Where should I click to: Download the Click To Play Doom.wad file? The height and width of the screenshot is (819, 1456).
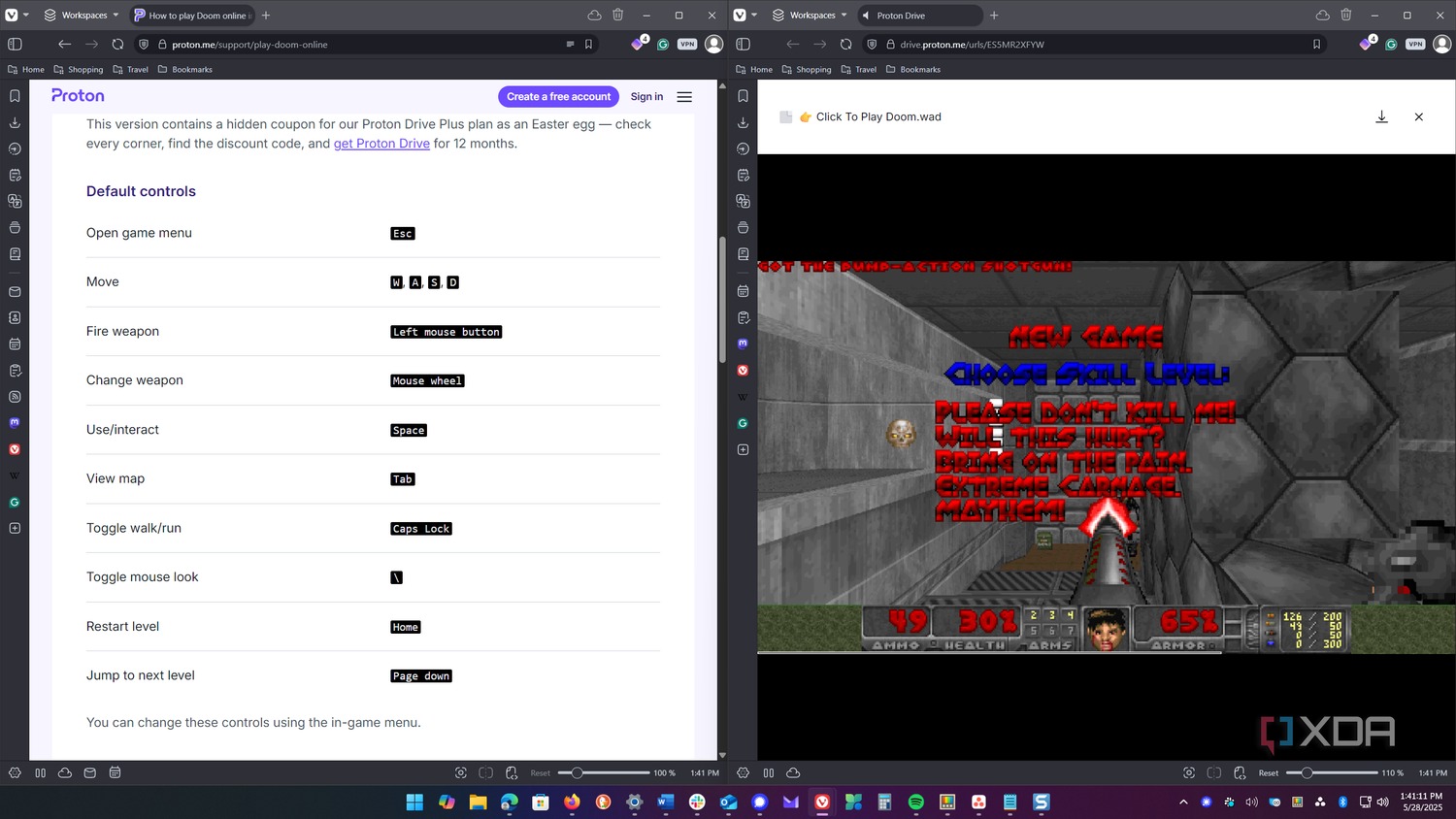pyautogui.click(x=1381, y=116)
